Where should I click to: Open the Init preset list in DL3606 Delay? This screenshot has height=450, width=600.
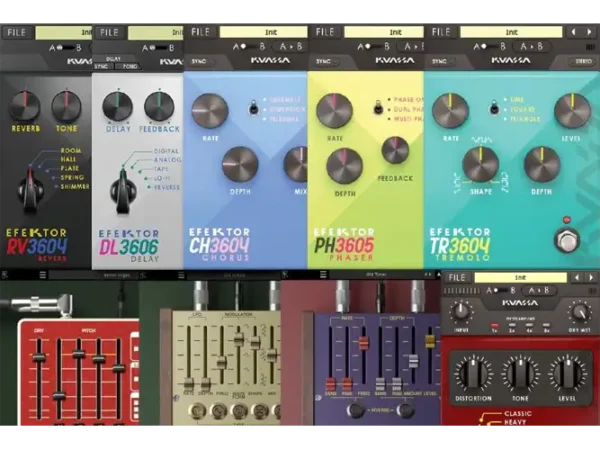pos(156,33)
